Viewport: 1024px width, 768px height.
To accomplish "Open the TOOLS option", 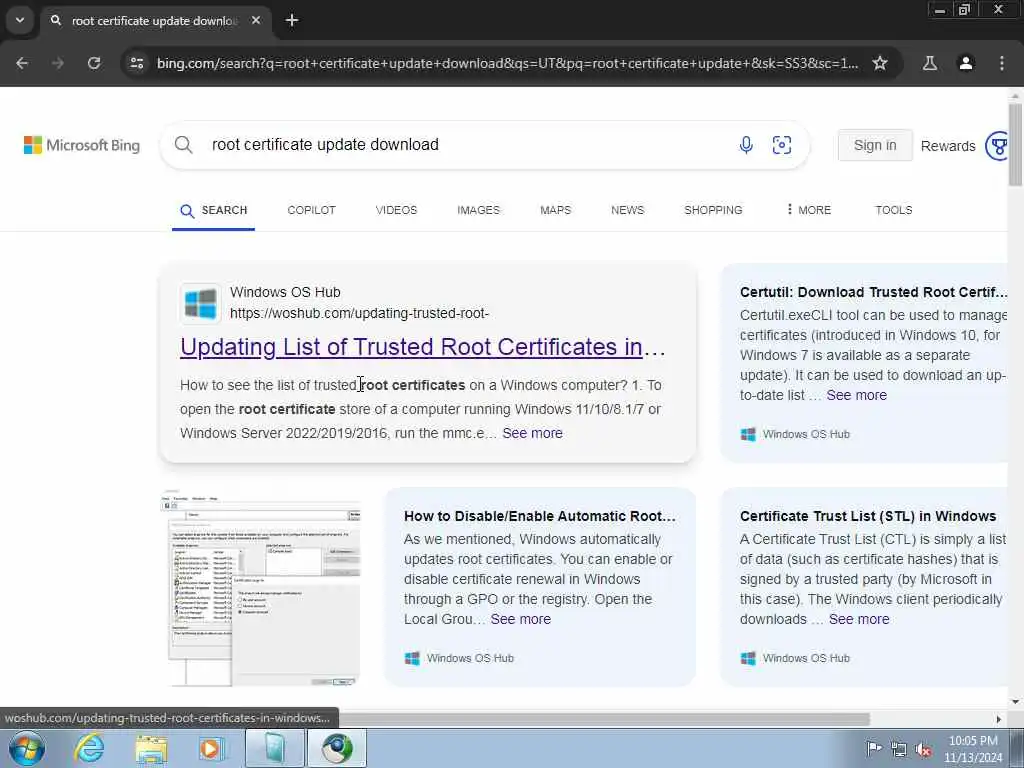I will [893, 210].
